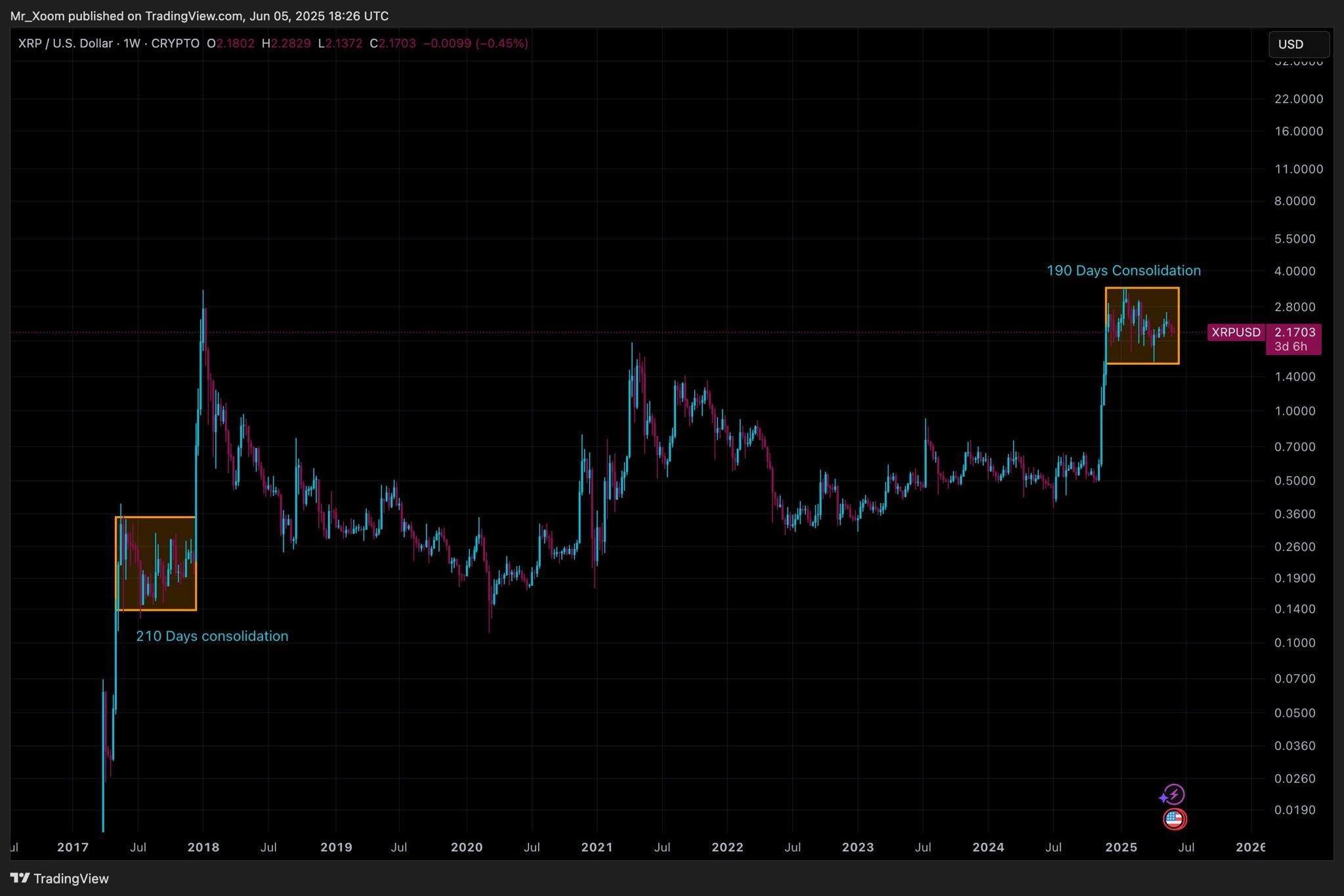Click the 0.0700 price scale label

pos(1295,679)
